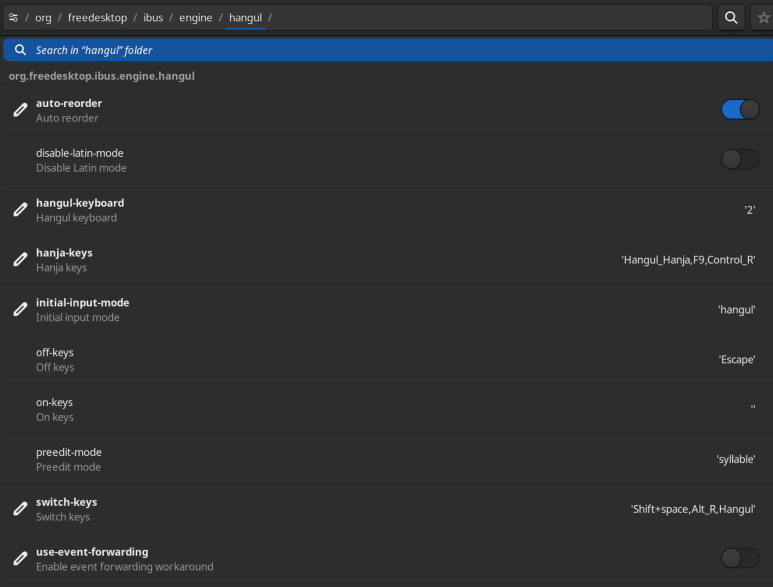Go to the freedesktop breadcrumb folder
The height and width of the screenshot is (587, 773).
tap(97, 18)
